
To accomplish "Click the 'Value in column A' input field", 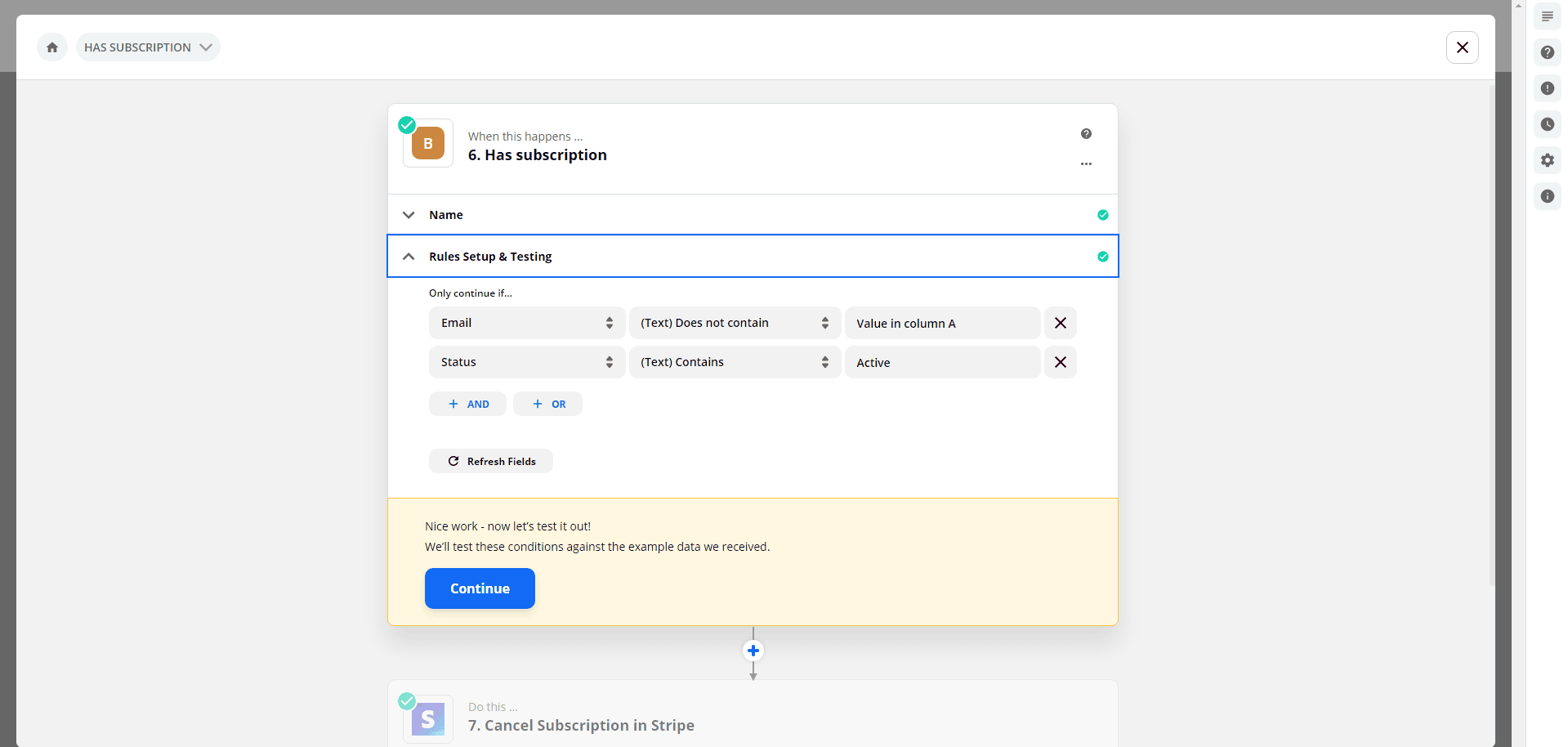I will (x=942, y=323).
